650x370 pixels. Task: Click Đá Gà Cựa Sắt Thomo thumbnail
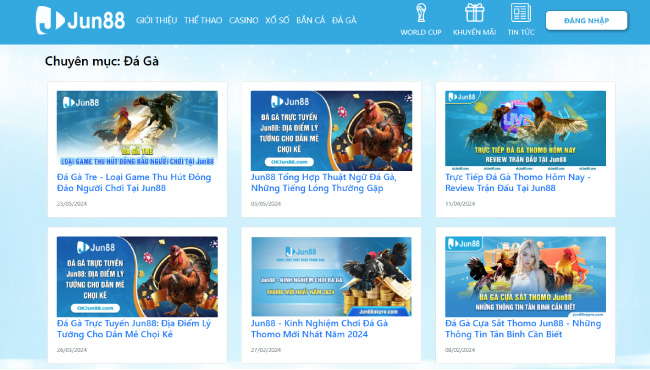click(x=525, y=277)
